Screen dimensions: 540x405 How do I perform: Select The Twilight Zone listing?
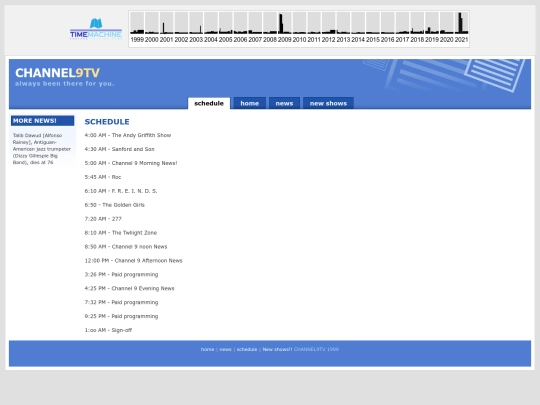tap(121, 233)
